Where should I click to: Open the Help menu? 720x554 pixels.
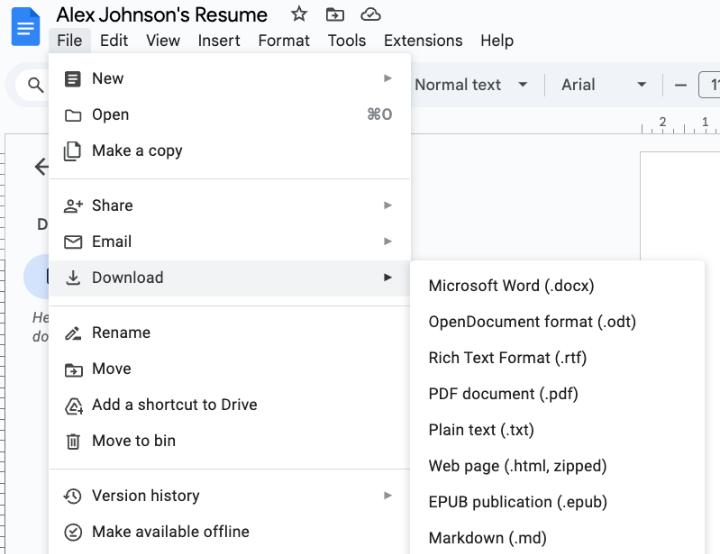[497, 40]
